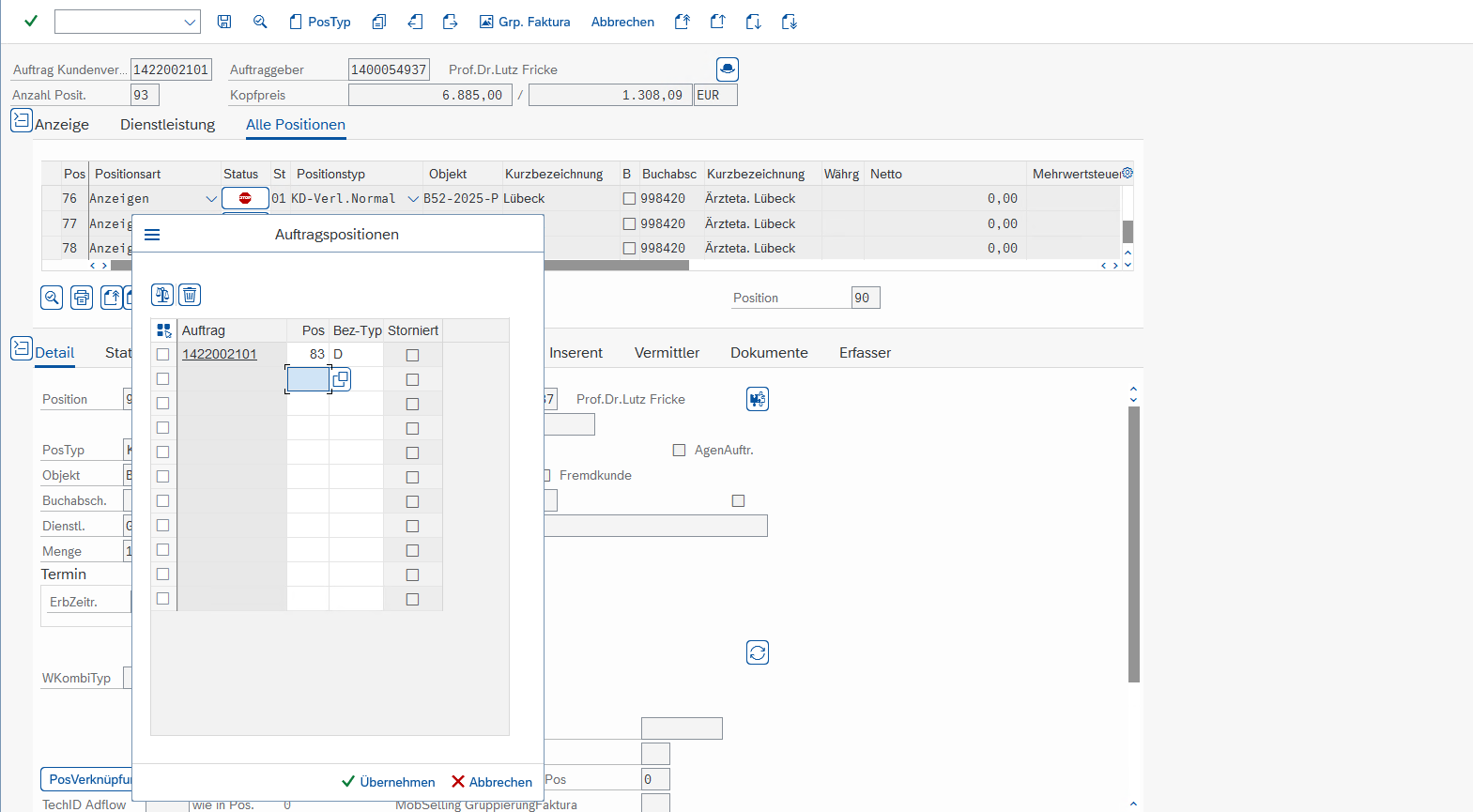Open order link 1422002101 in dialog
The height and width of the screenshot is (812, 1473).
(220, 354)
